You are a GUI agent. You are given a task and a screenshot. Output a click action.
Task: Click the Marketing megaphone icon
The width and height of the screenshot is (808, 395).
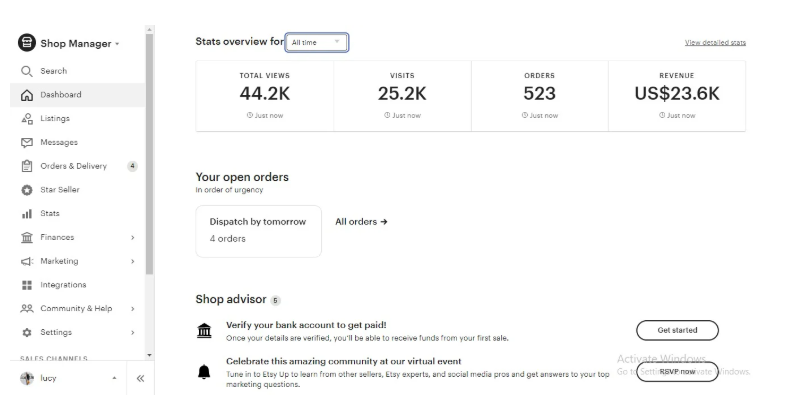click(27, 261)
